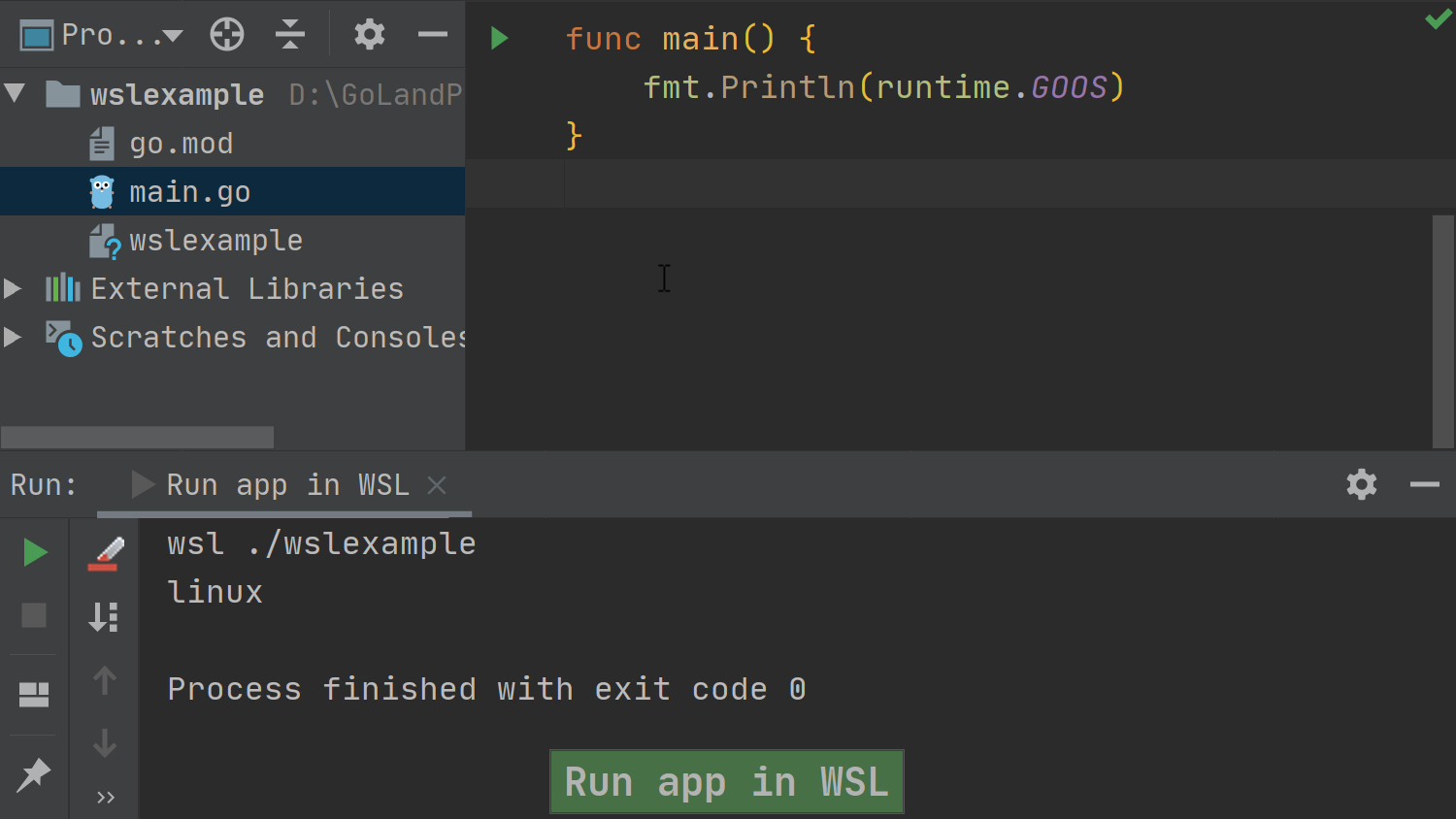This screenshot has width=1456, height=819.
Task: Select the go.mod file
Action: (182, 144)
